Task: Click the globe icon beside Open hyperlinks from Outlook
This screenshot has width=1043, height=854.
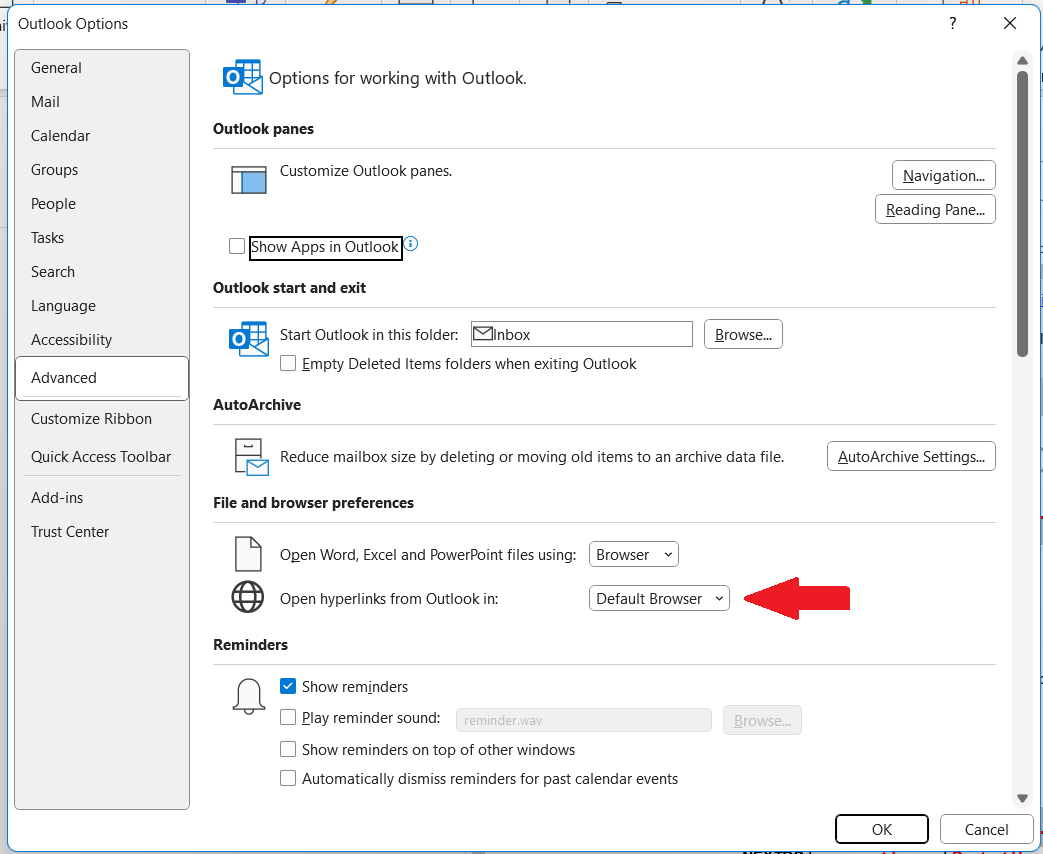Action: tap(247, 597)
